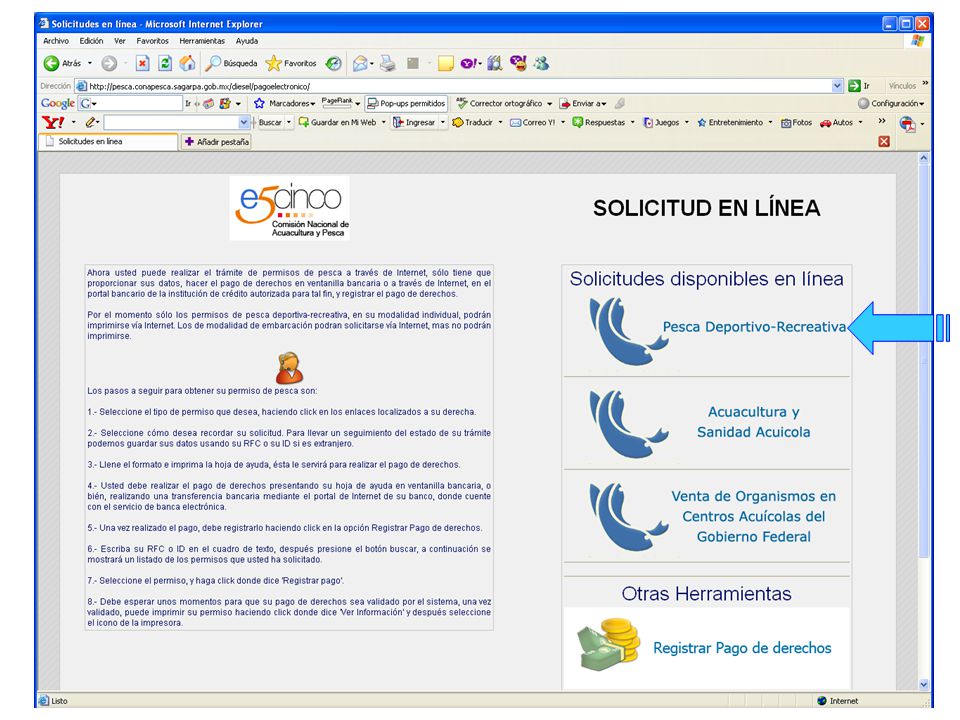The image size is (960, 720).
Task: Open Registrar Pago de derechos link
Action: pyautogui.click(x=742, y=648)
